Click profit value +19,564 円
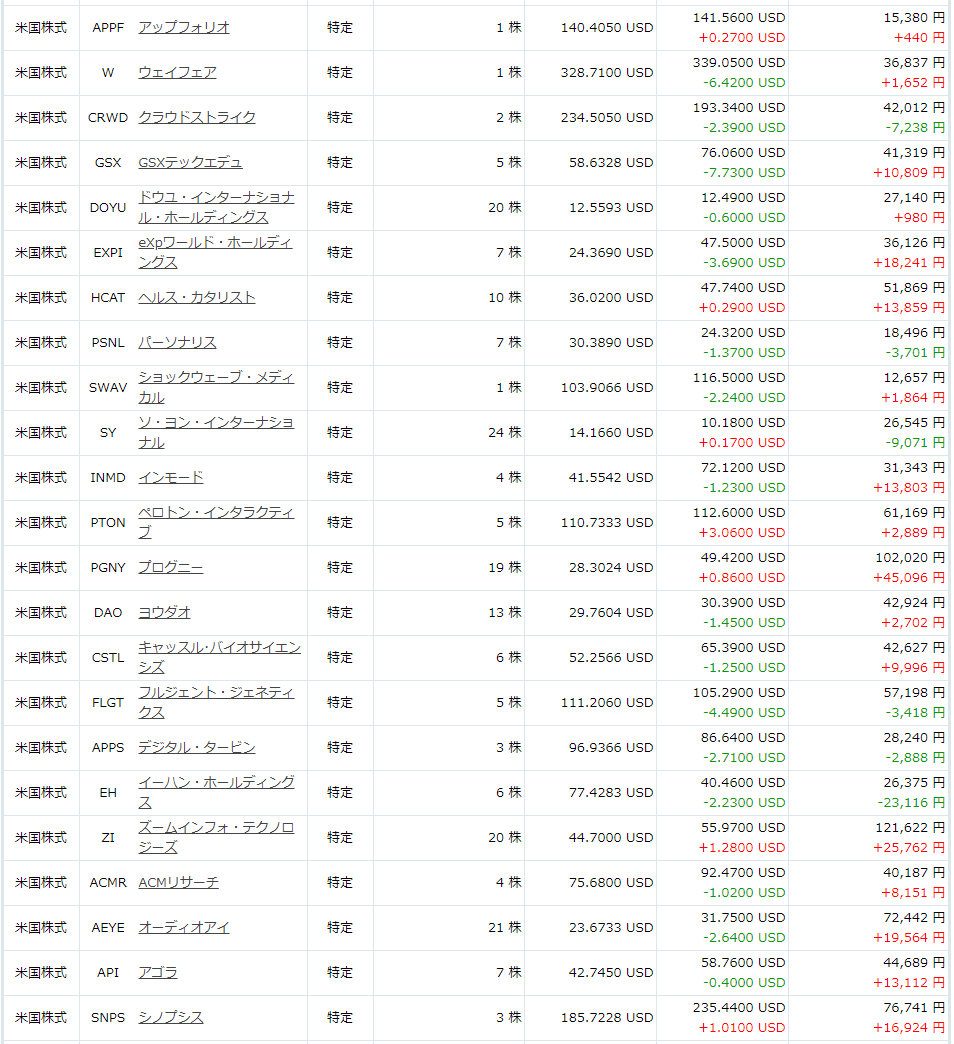This screenshot has width=954, height=1044. 909,938
